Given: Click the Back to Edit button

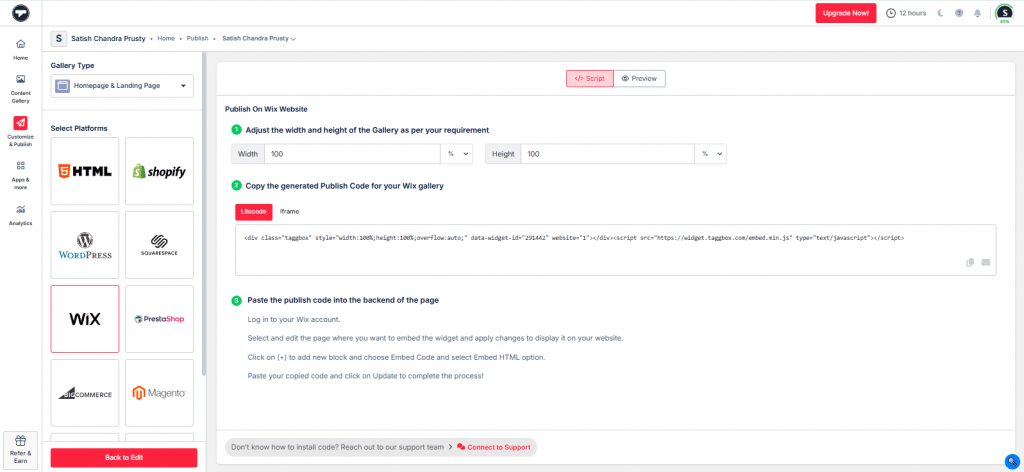Looking at the screenshot, I should [124, 458].
